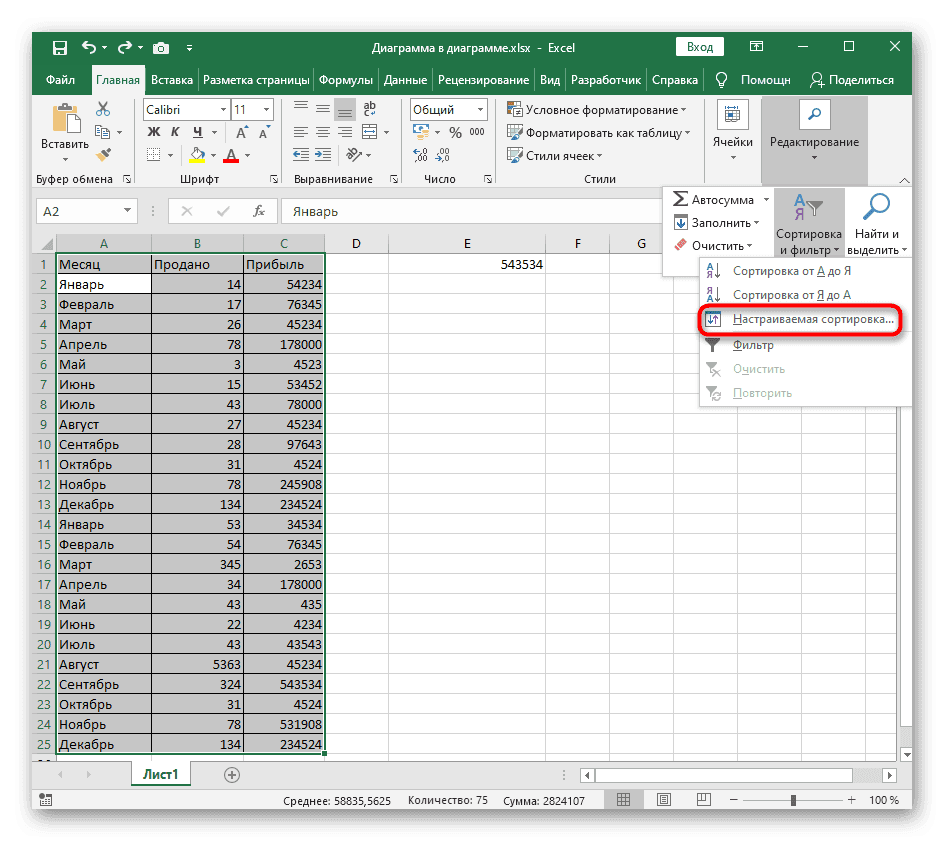Viewport: 944px width, 841px height.
Task: Click the Save icon in the title bar
Action: click(60, 47)
